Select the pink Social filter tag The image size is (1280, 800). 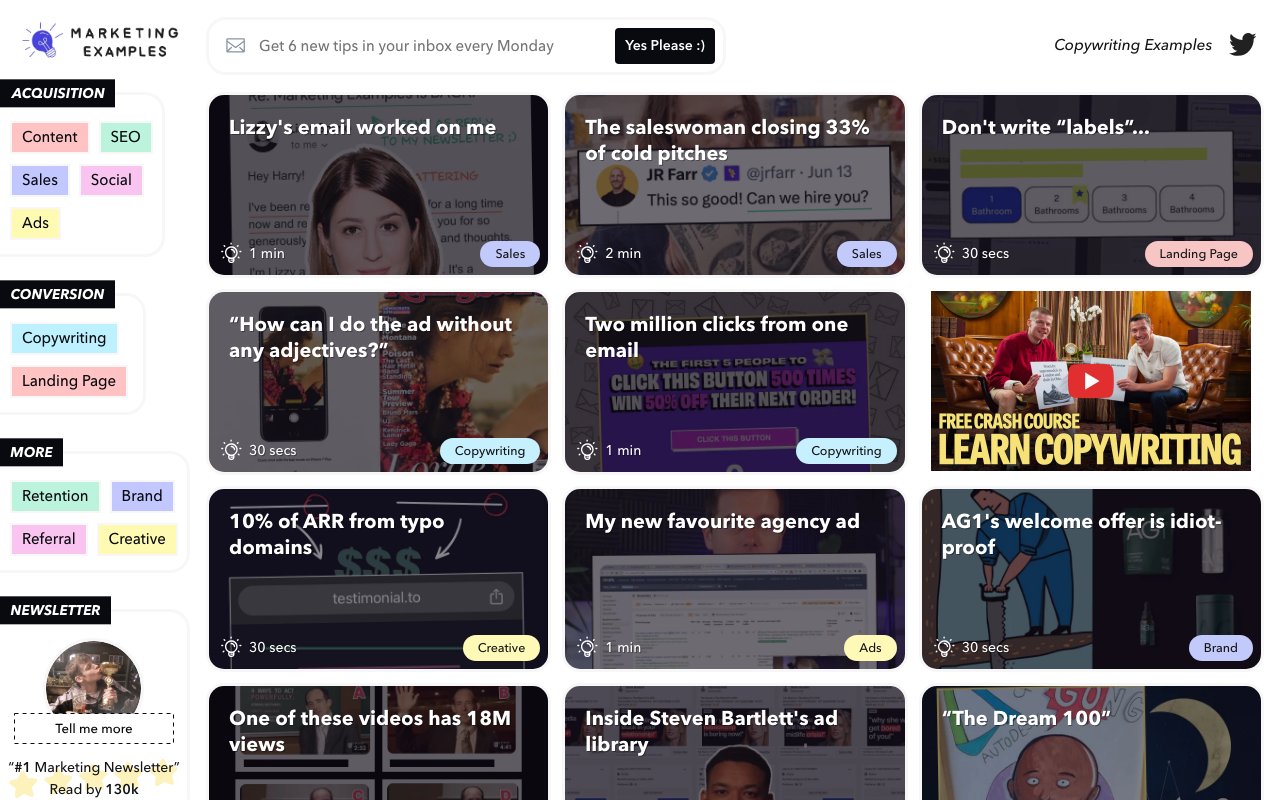click(111, 180)
